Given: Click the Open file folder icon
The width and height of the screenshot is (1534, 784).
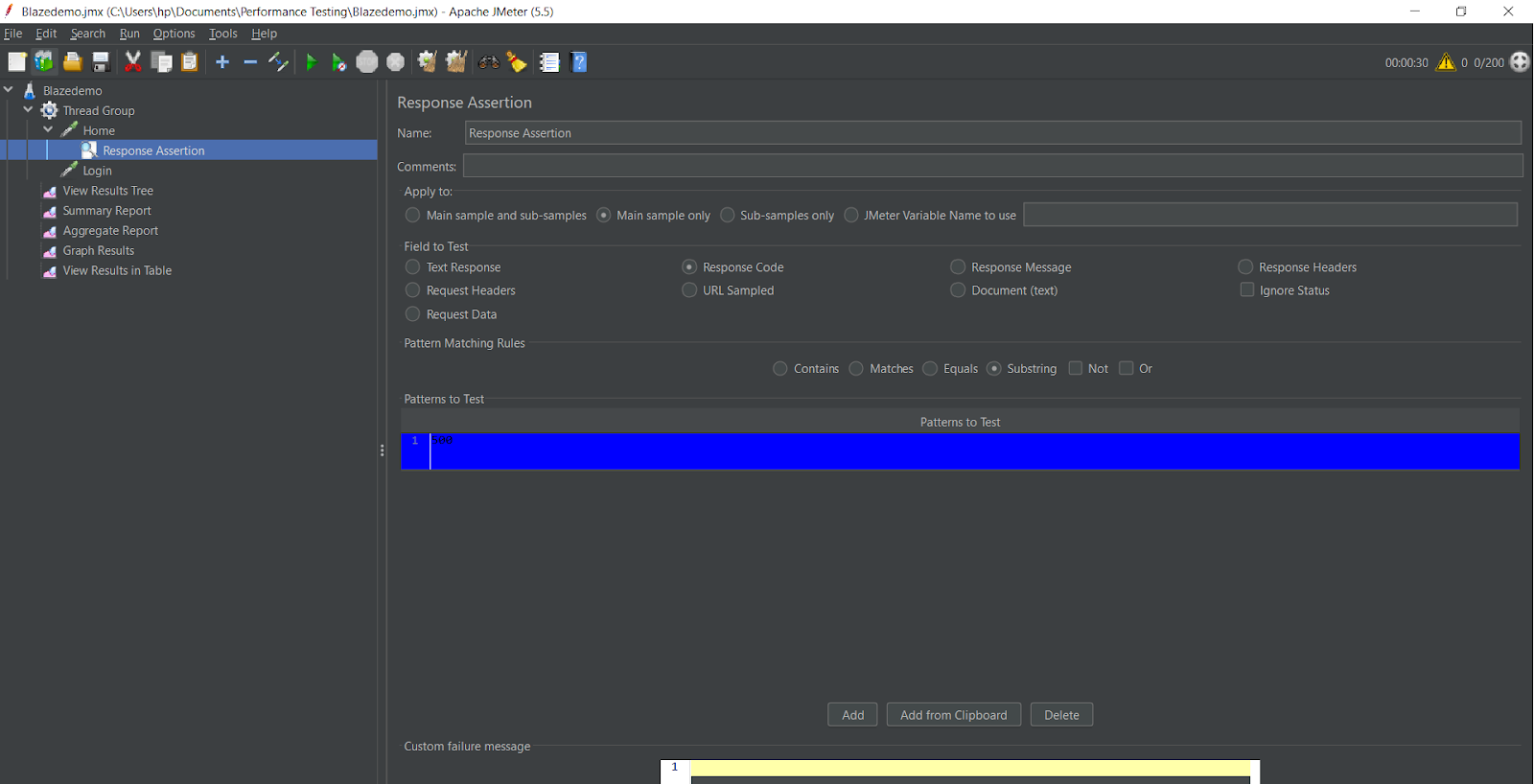Looking at the screenshot, I should coord(72,62).
